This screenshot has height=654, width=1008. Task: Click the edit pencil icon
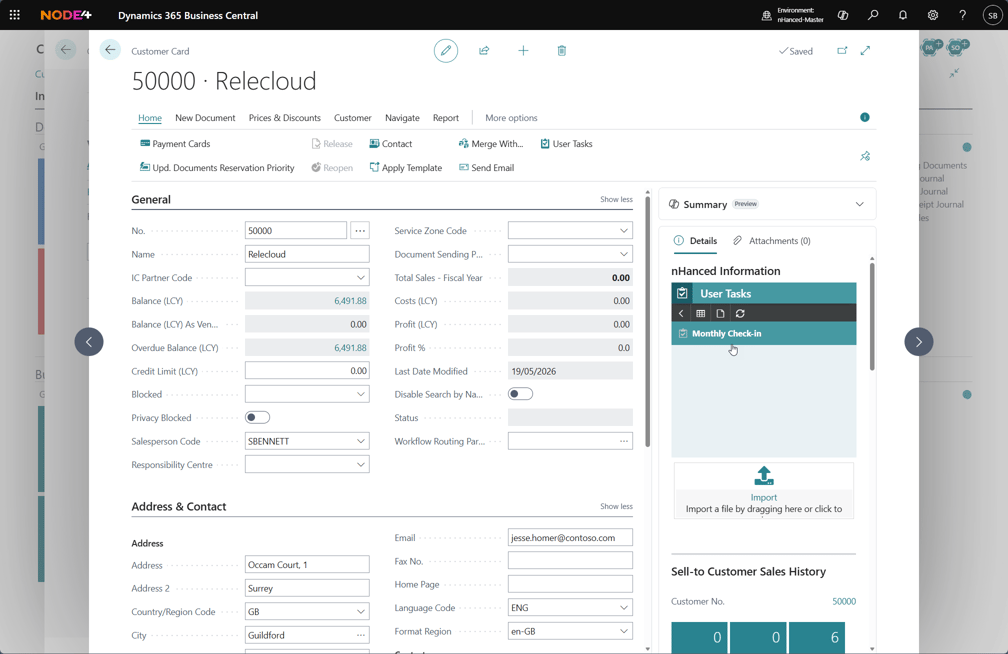point(446,50)
